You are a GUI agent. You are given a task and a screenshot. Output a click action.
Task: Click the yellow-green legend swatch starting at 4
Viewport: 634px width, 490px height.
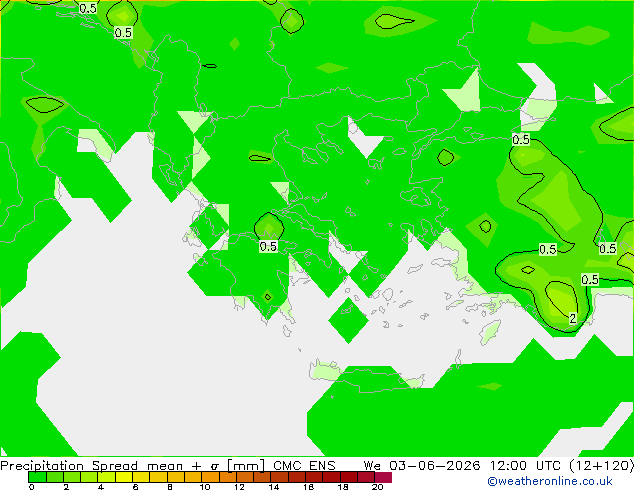106,477
